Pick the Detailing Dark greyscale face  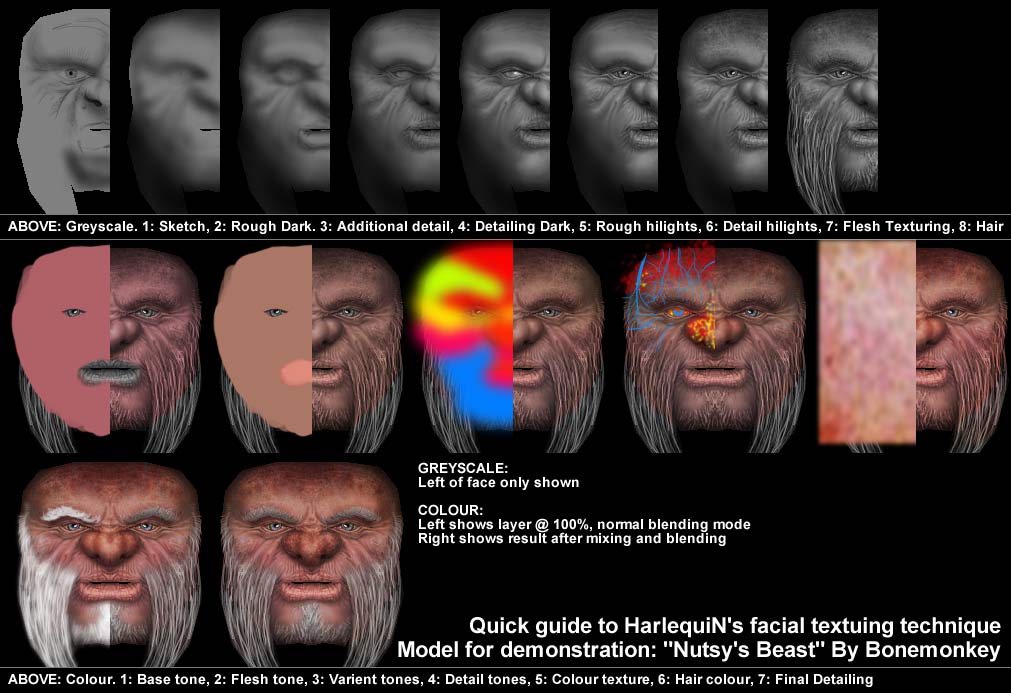(x=395, y=100)
